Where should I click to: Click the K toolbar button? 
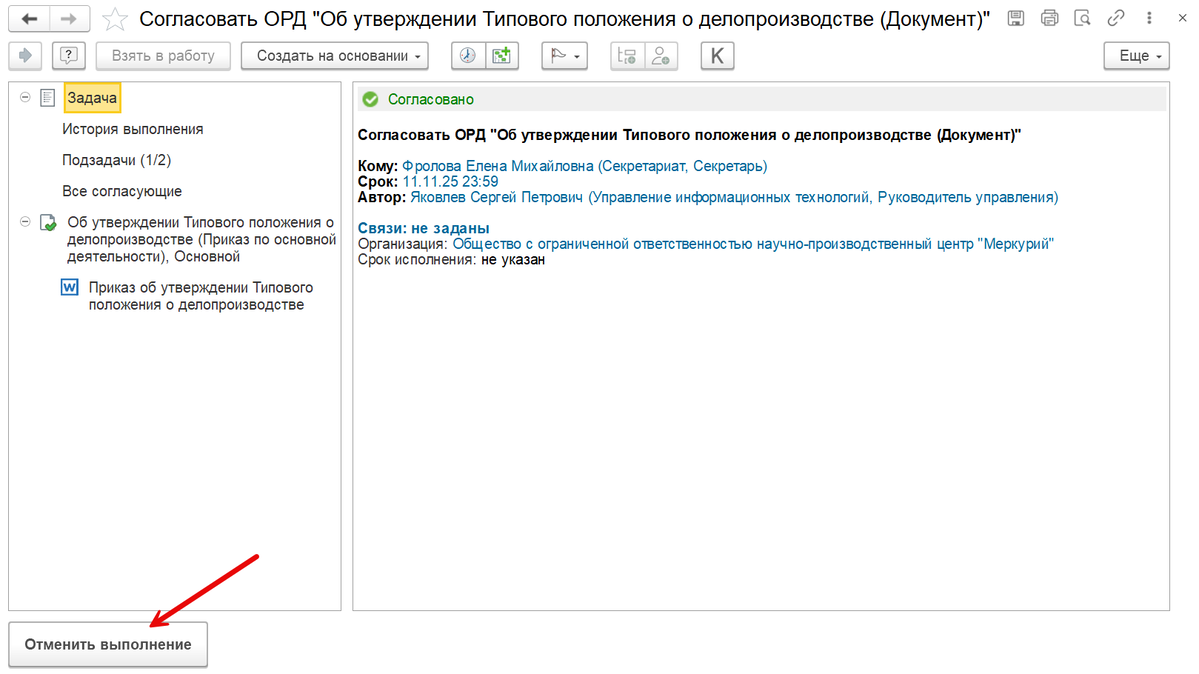click(x=717, y=56)
